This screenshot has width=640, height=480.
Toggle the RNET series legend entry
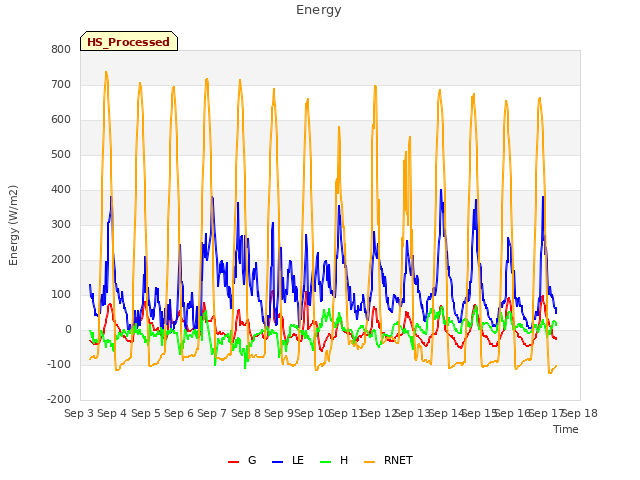coord(388,461)
